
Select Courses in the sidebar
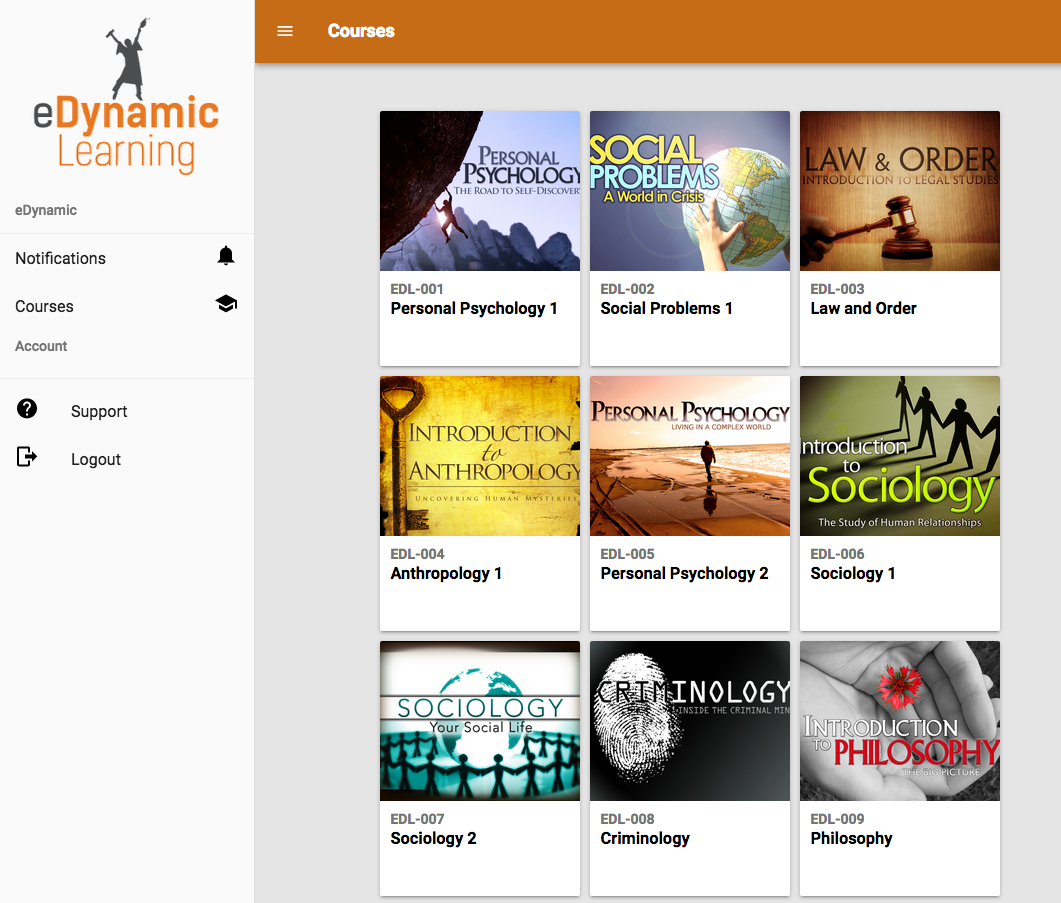[x=44, y=306]
